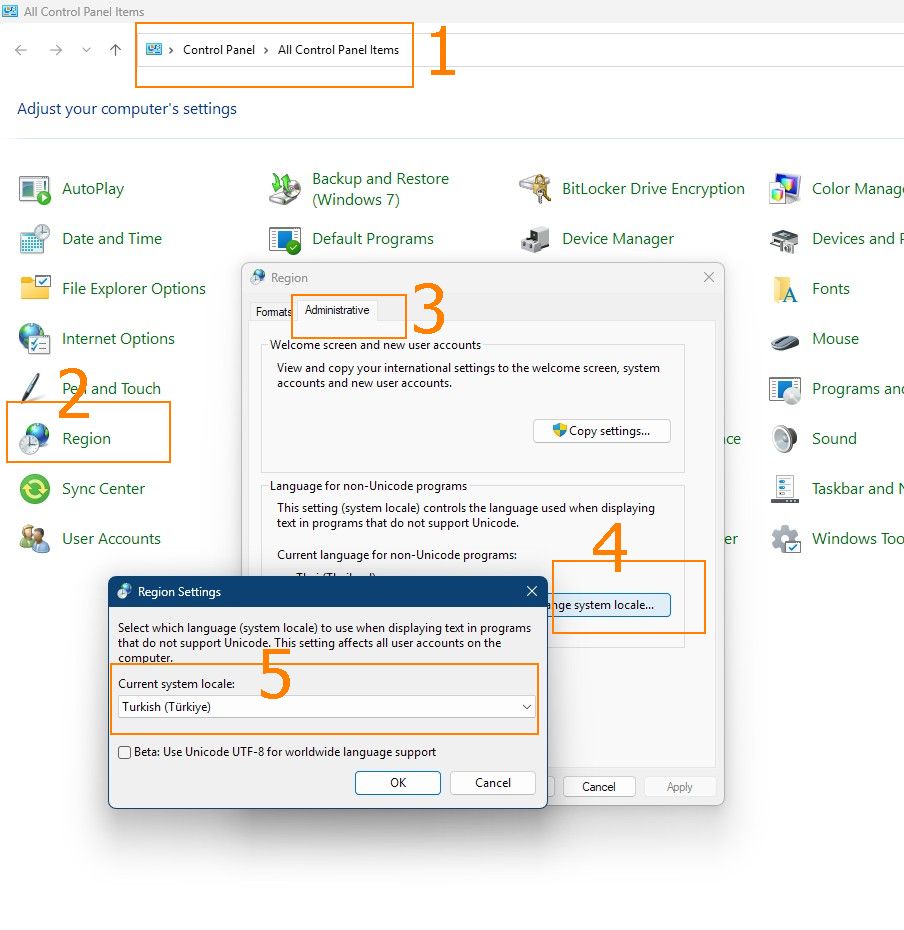The height and width of the screenshot is (930, 904).
Task: Open File Explorer Options folder icon
Action: 34,289
